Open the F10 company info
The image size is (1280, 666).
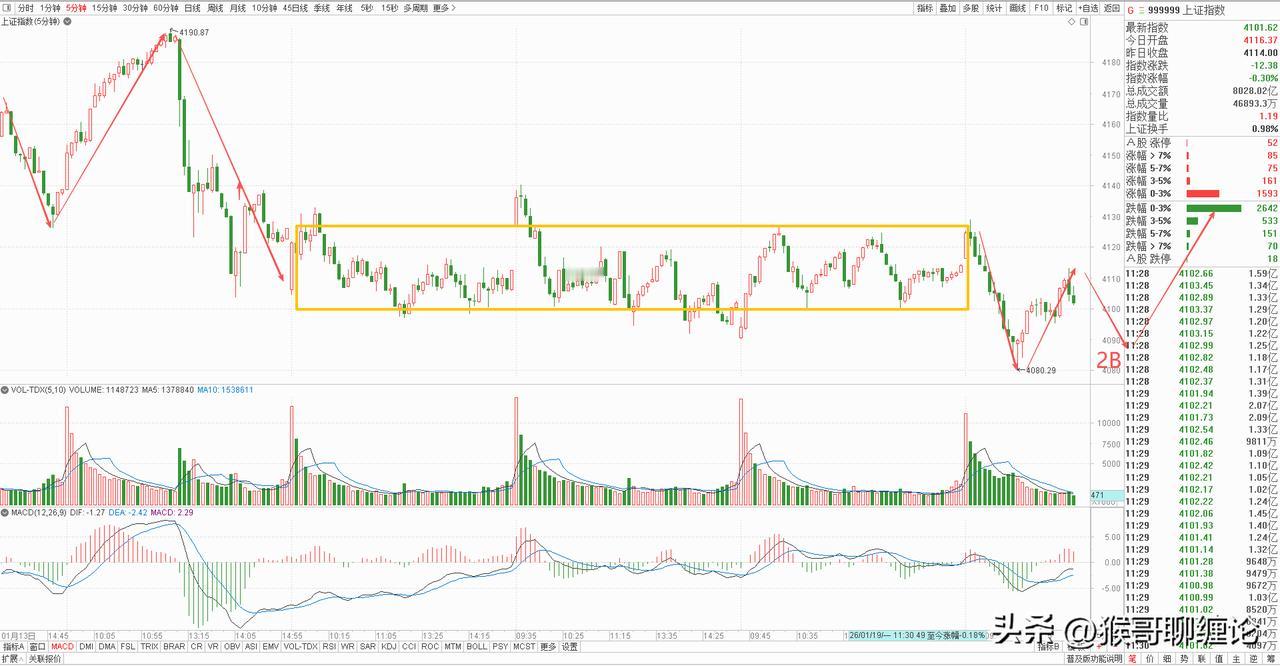[1041, 8]
